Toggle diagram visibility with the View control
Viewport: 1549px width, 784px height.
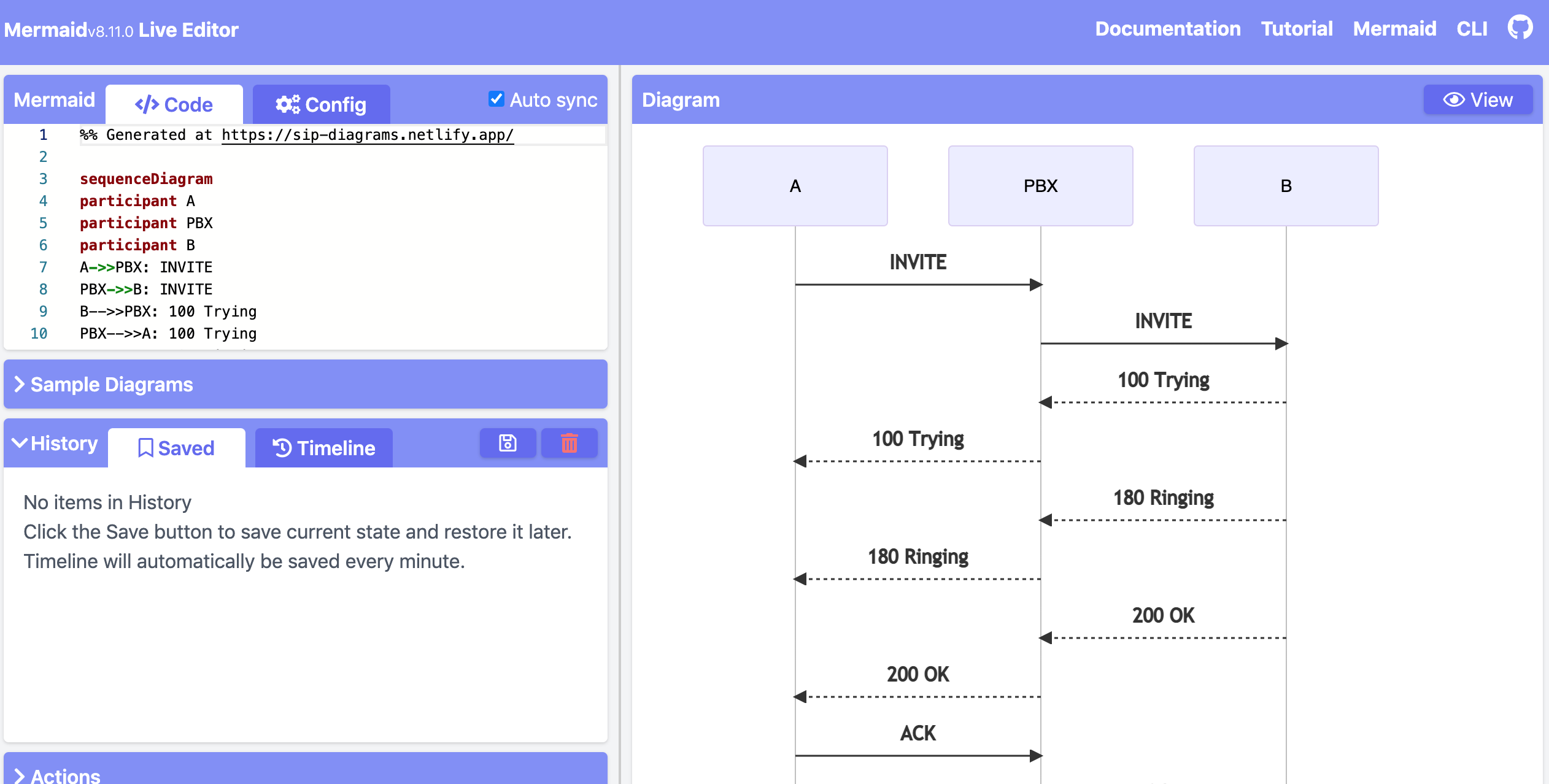(x=1476, y=99)
